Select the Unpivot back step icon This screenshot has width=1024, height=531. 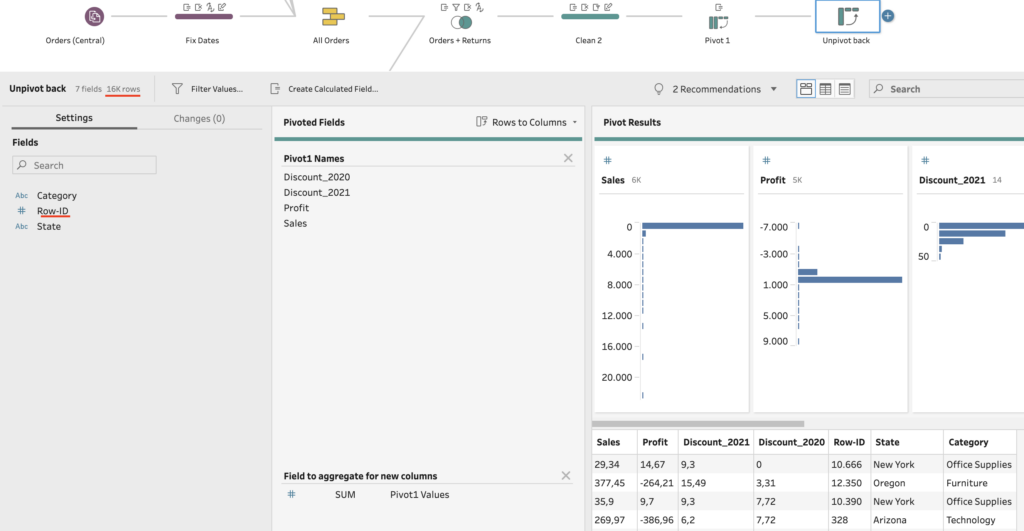tap(848, 17)
